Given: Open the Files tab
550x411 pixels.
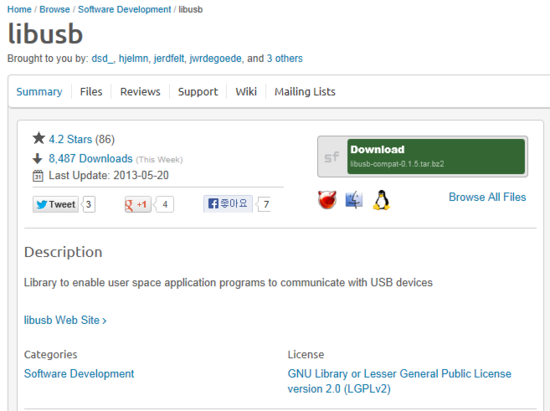Looking at the screenshot, I should [x=91, y=92].
